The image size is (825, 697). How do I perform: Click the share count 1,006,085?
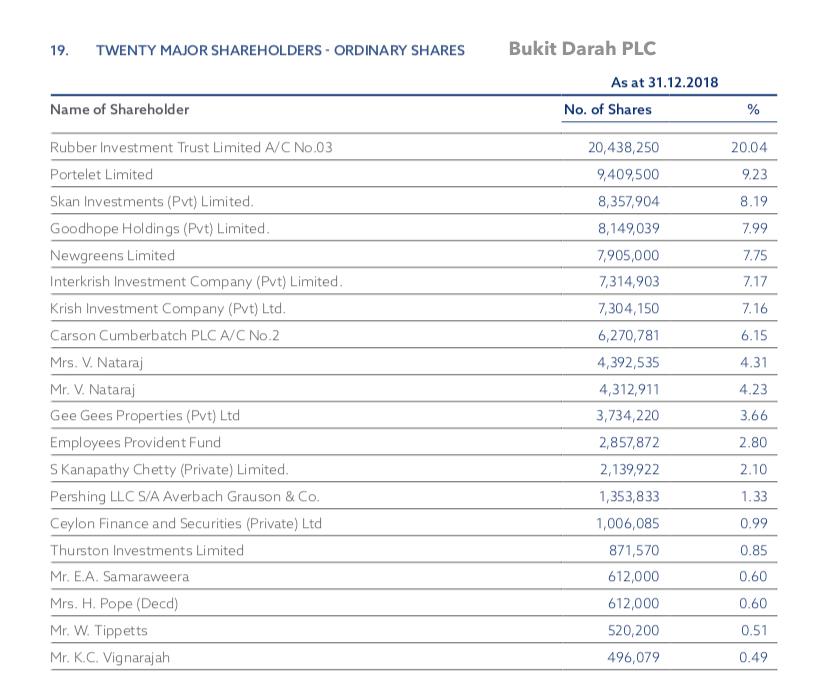pos(627,524)
